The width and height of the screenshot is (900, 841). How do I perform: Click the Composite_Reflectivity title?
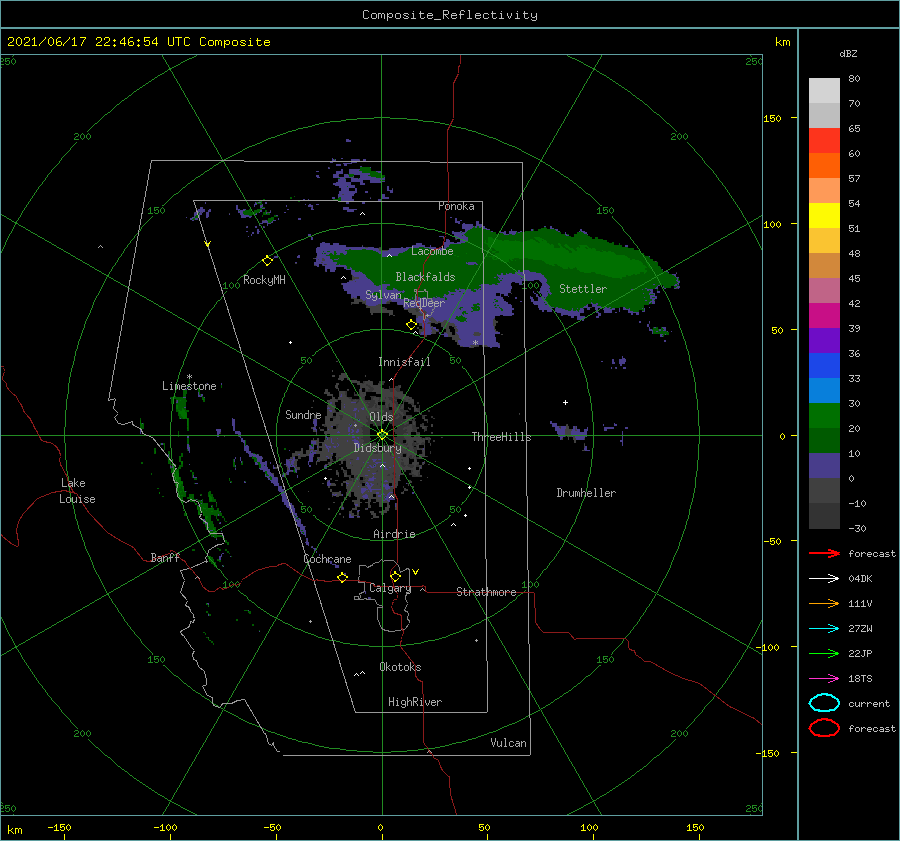[449, 15]
